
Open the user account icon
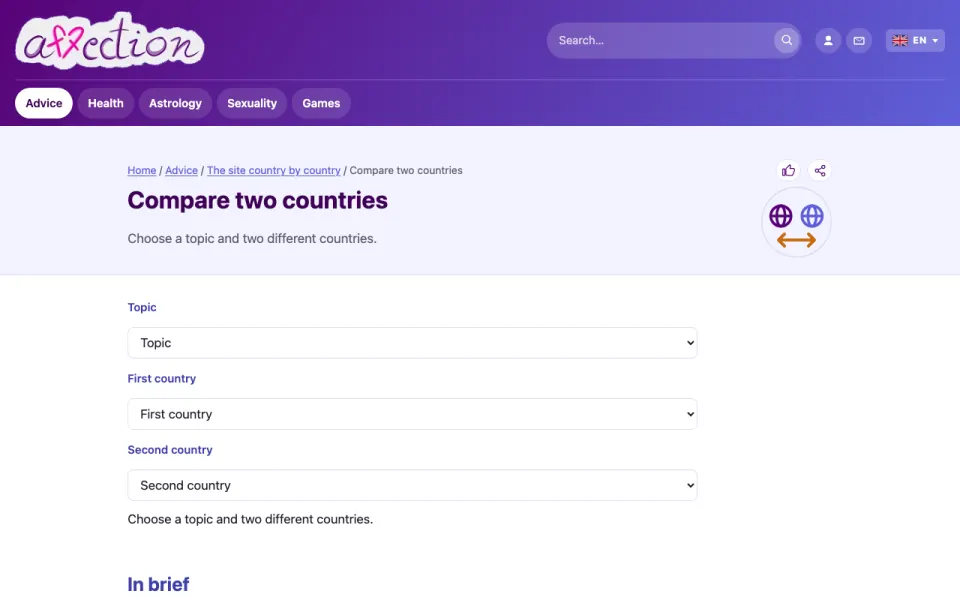pyautogui.click(x=828, y=40)
